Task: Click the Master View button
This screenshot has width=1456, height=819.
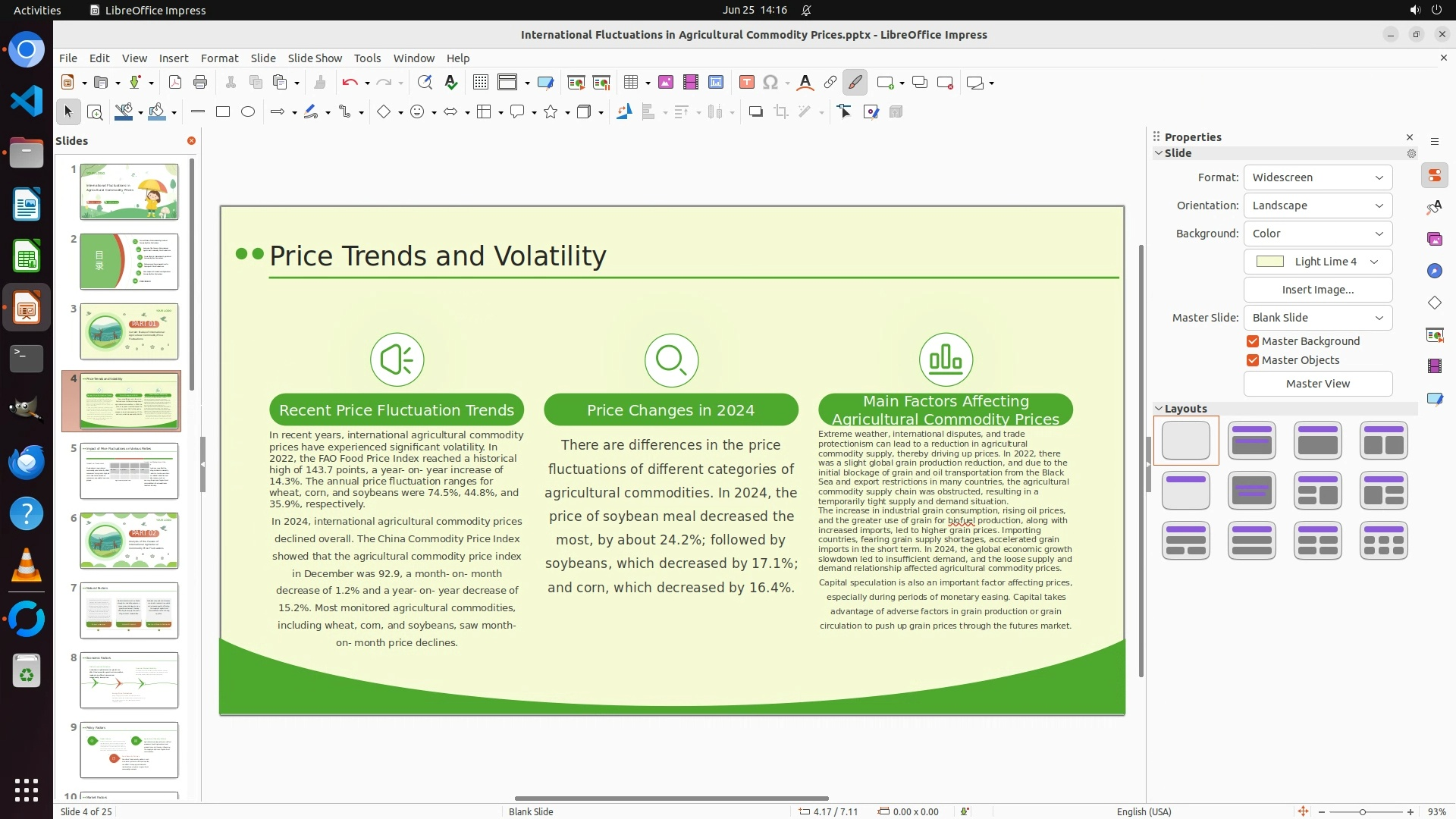Action: pos(1317,384)
